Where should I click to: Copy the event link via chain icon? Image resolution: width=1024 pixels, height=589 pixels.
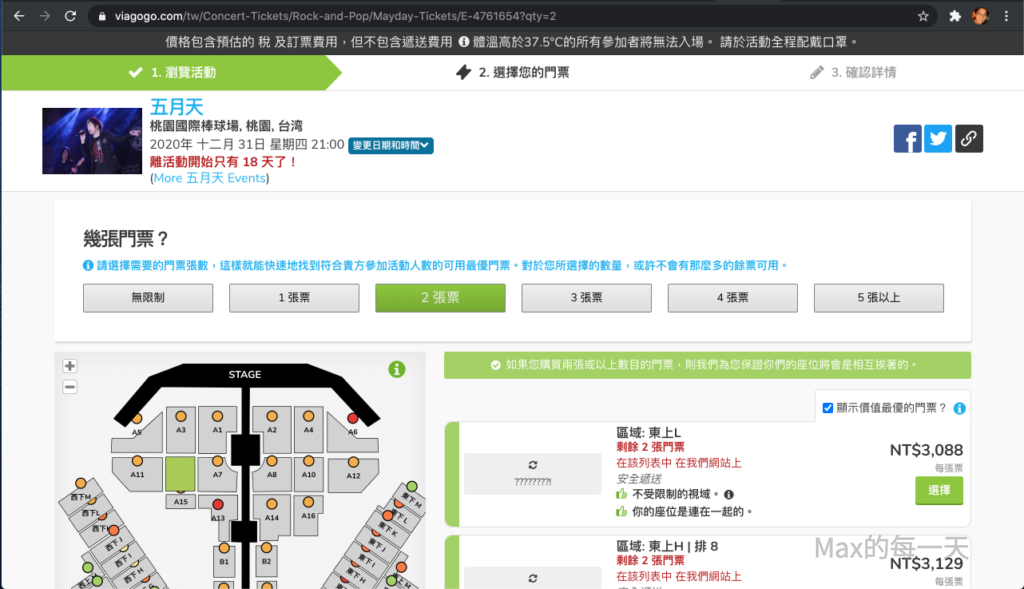coord(969,139)
